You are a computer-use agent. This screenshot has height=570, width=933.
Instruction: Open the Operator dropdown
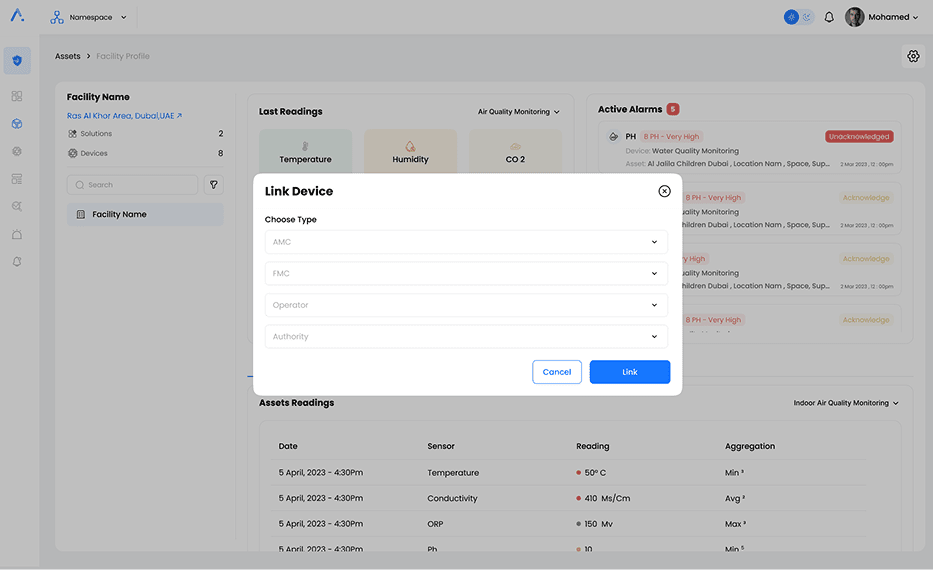click(x=466, y=305)
